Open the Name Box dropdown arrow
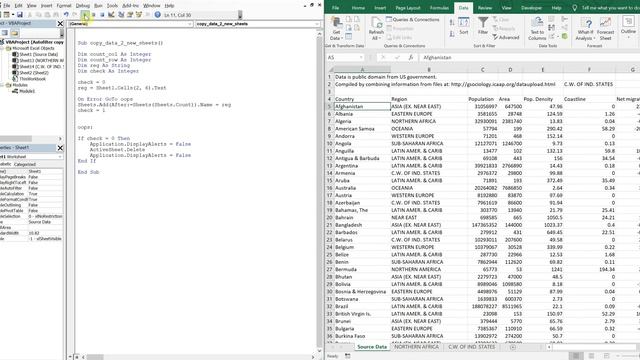Screen dimensions: 640x360 361,58
